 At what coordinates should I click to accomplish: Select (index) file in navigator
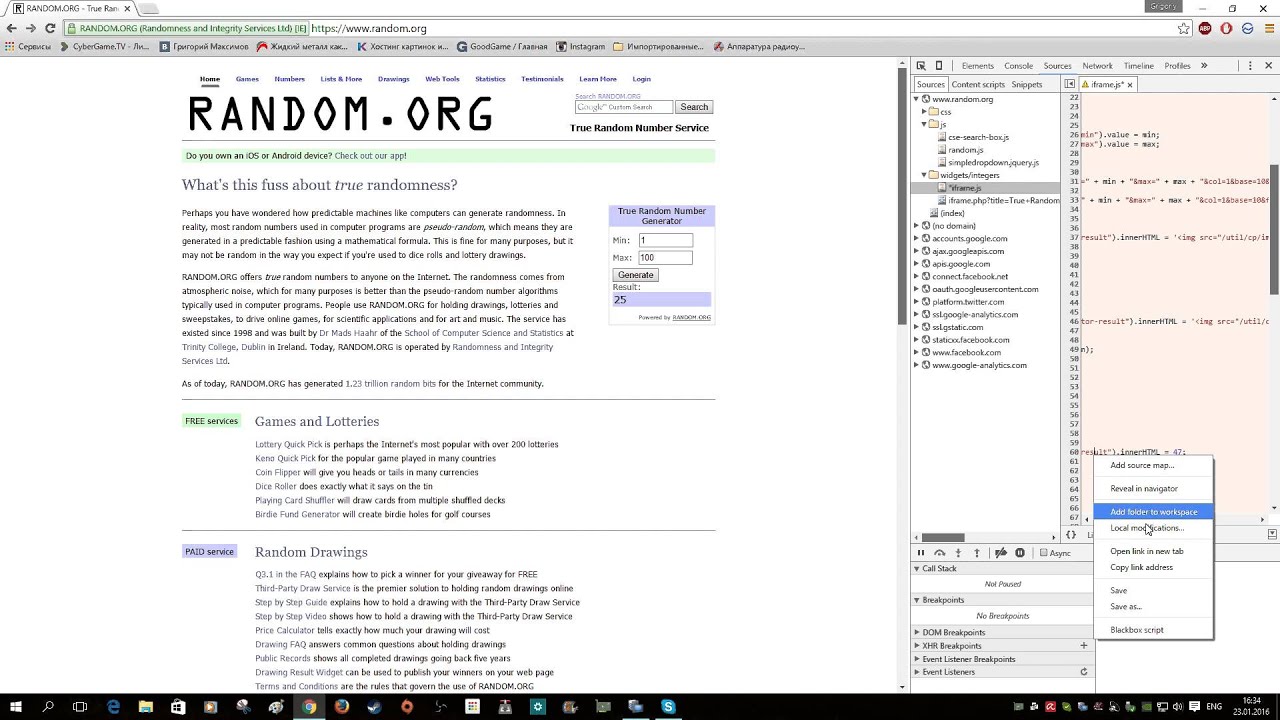pos(951,213)
